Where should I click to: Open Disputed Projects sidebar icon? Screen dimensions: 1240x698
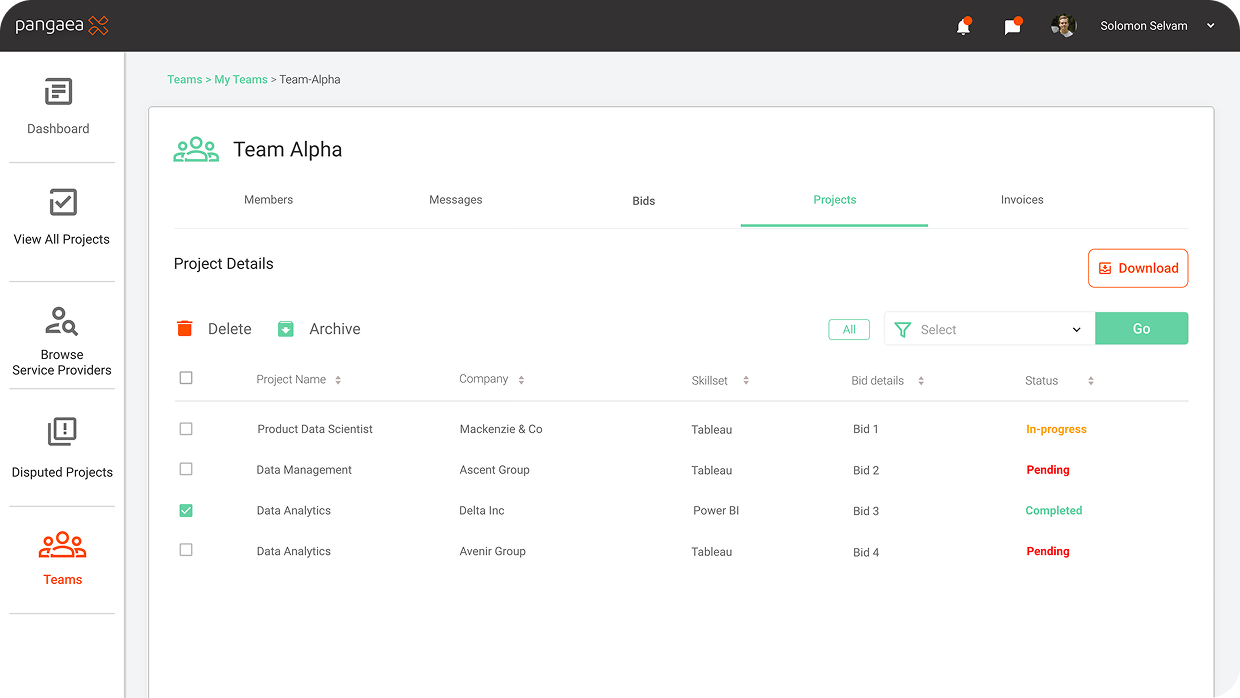click(x=62, y=433)
